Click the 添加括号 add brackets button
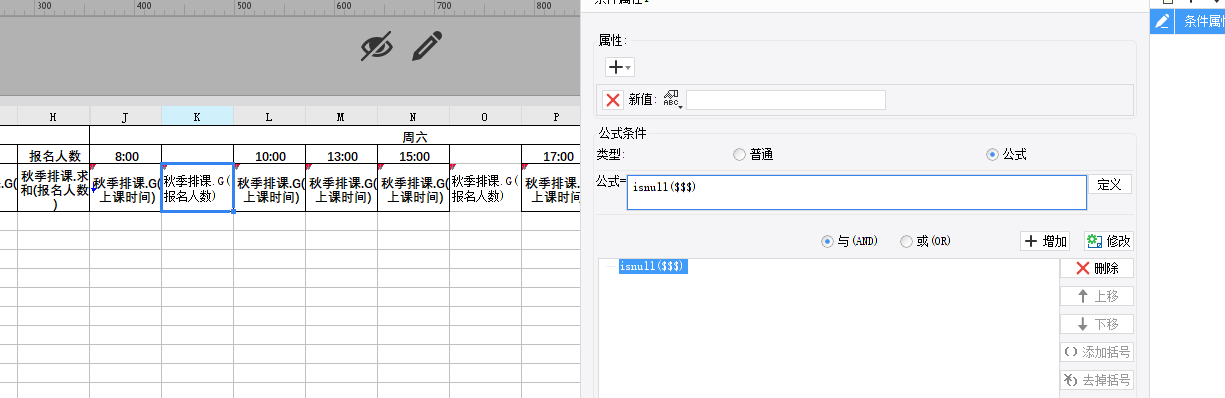 click(x=1096, y=352)
